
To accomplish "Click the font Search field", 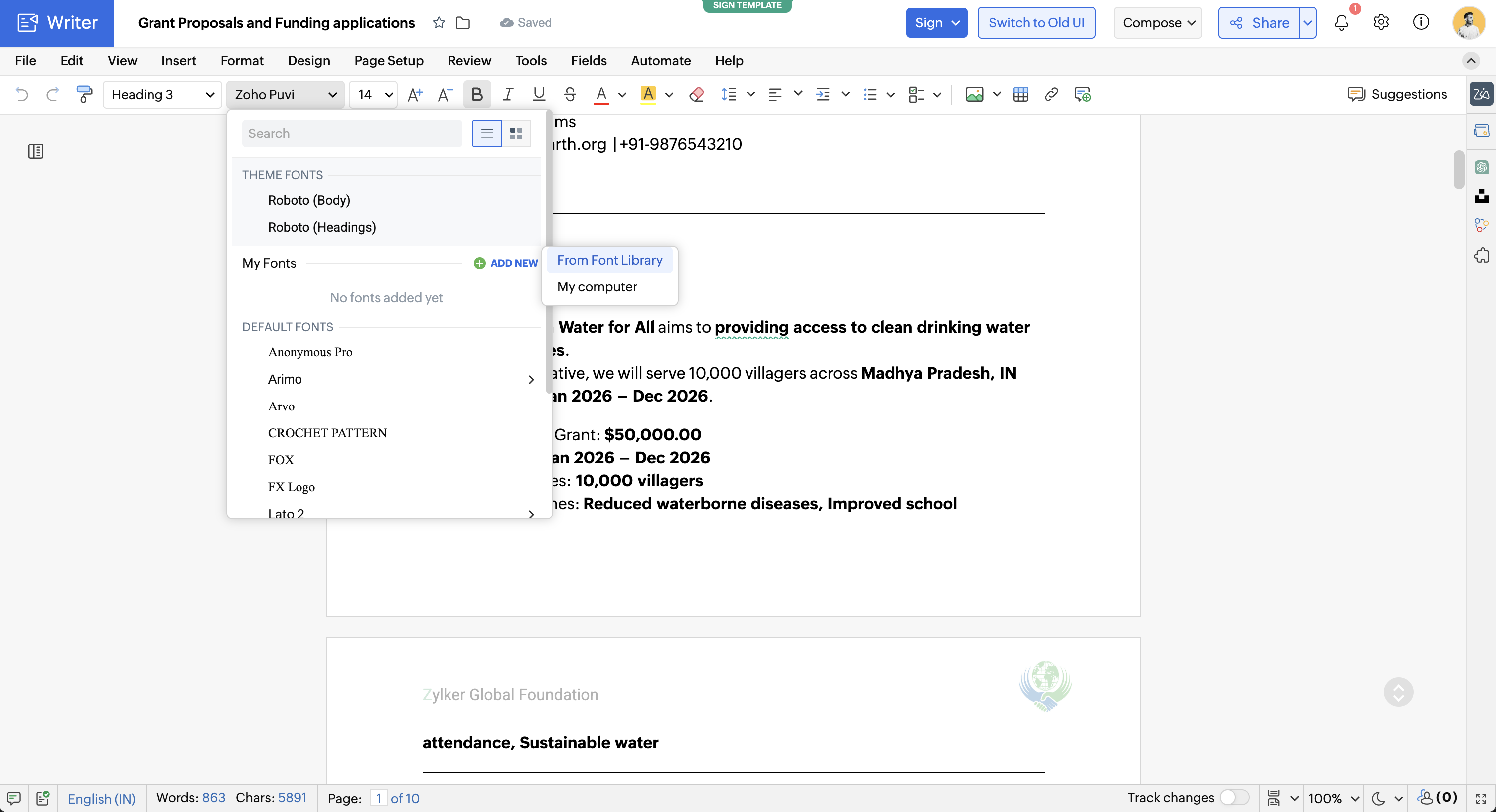I will coord(351,134).
